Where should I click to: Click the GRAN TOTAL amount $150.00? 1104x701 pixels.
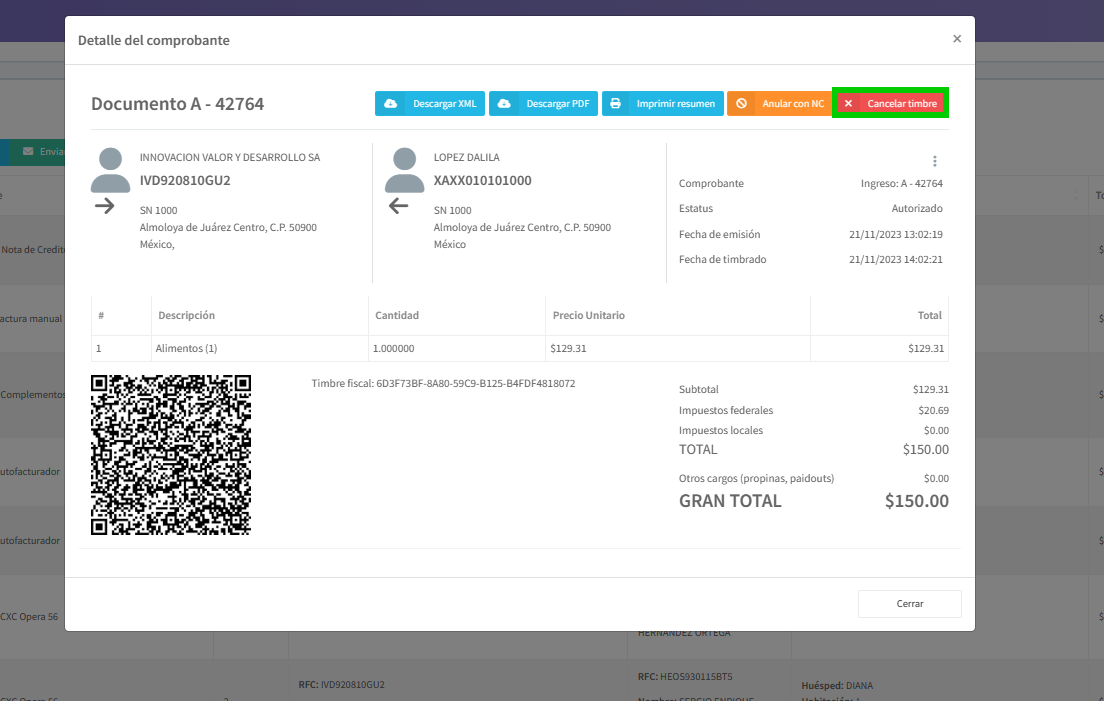point(917,501)
